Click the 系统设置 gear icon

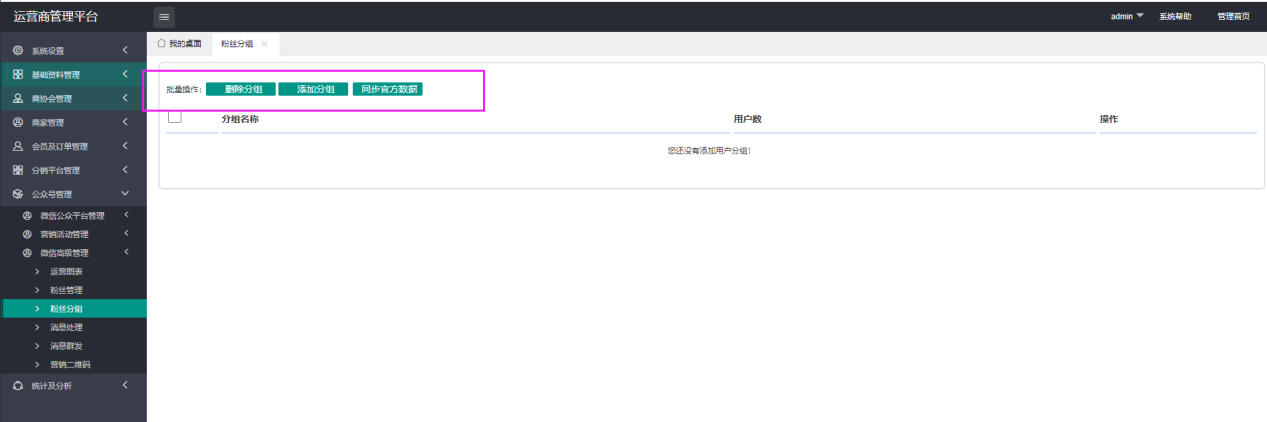(x=18, y=50)
